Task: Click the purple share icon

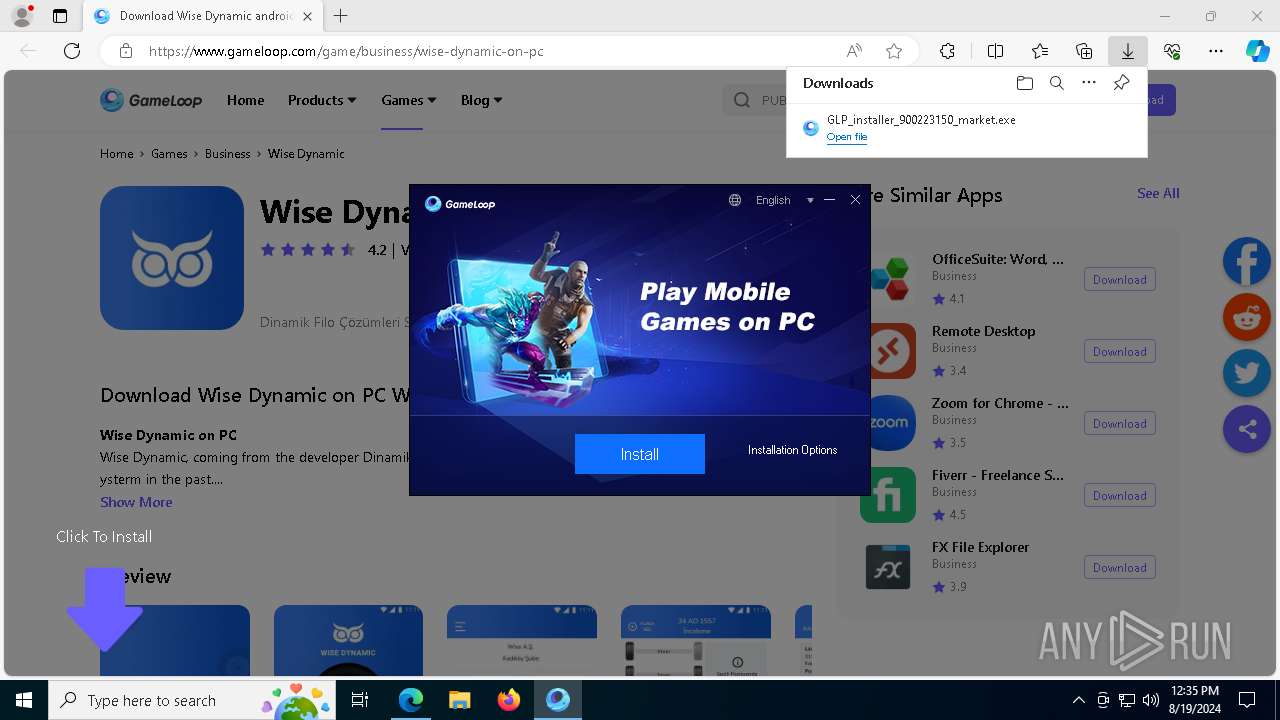Action: click(1247, 430)
